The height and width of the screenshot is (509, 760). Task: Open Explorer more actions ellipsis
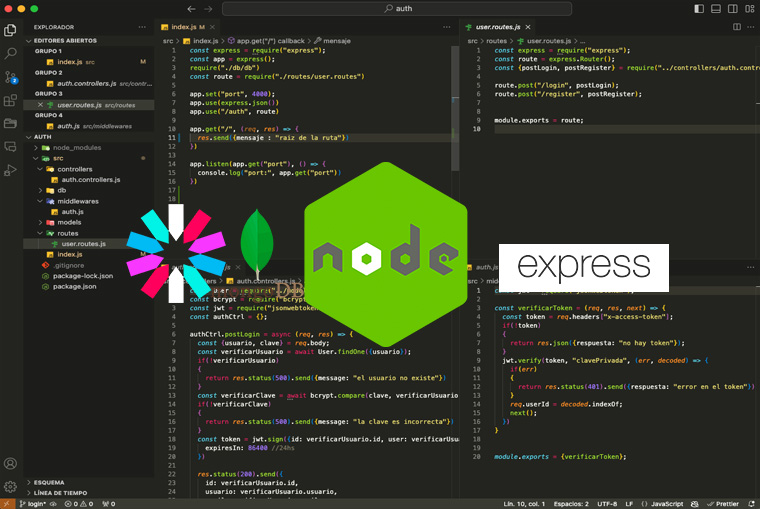click(142, 27)
